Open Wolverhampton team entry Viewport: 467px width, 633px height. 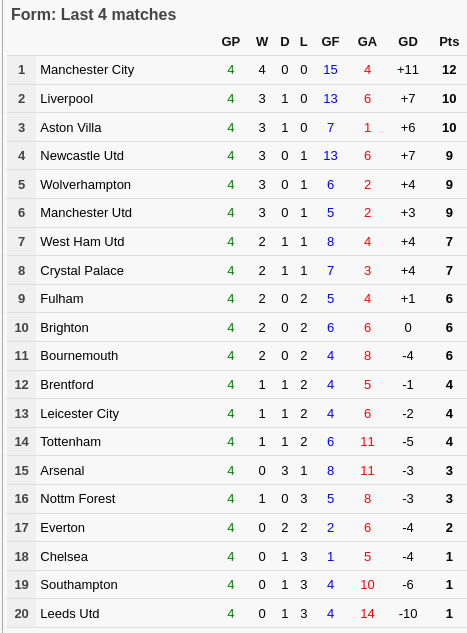[x=86, y=184]
